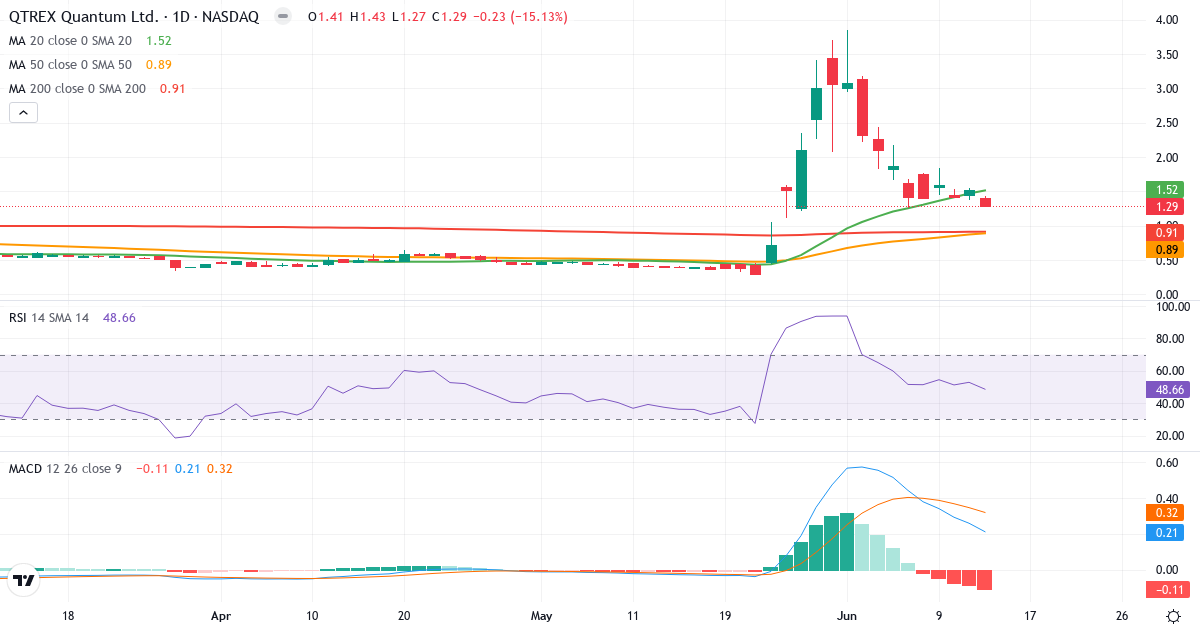Collapse the indicator legend chevron
This screenshot has width=1200, height=630.
23,113
